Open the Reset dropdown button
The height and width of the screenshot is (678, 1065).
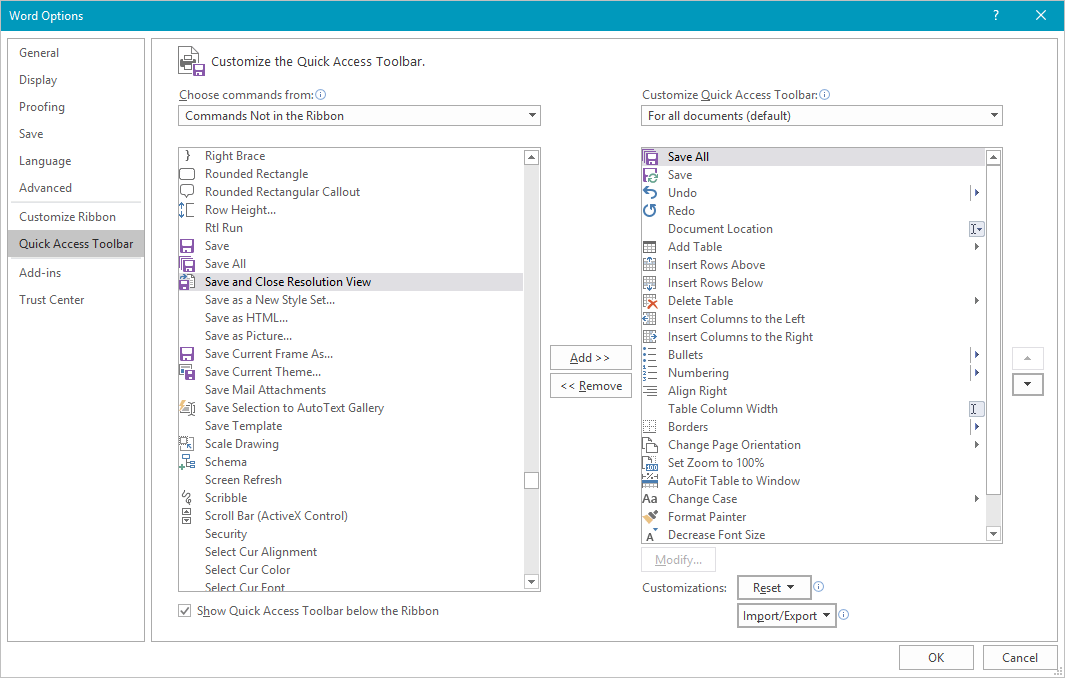(x=774, y=588)
